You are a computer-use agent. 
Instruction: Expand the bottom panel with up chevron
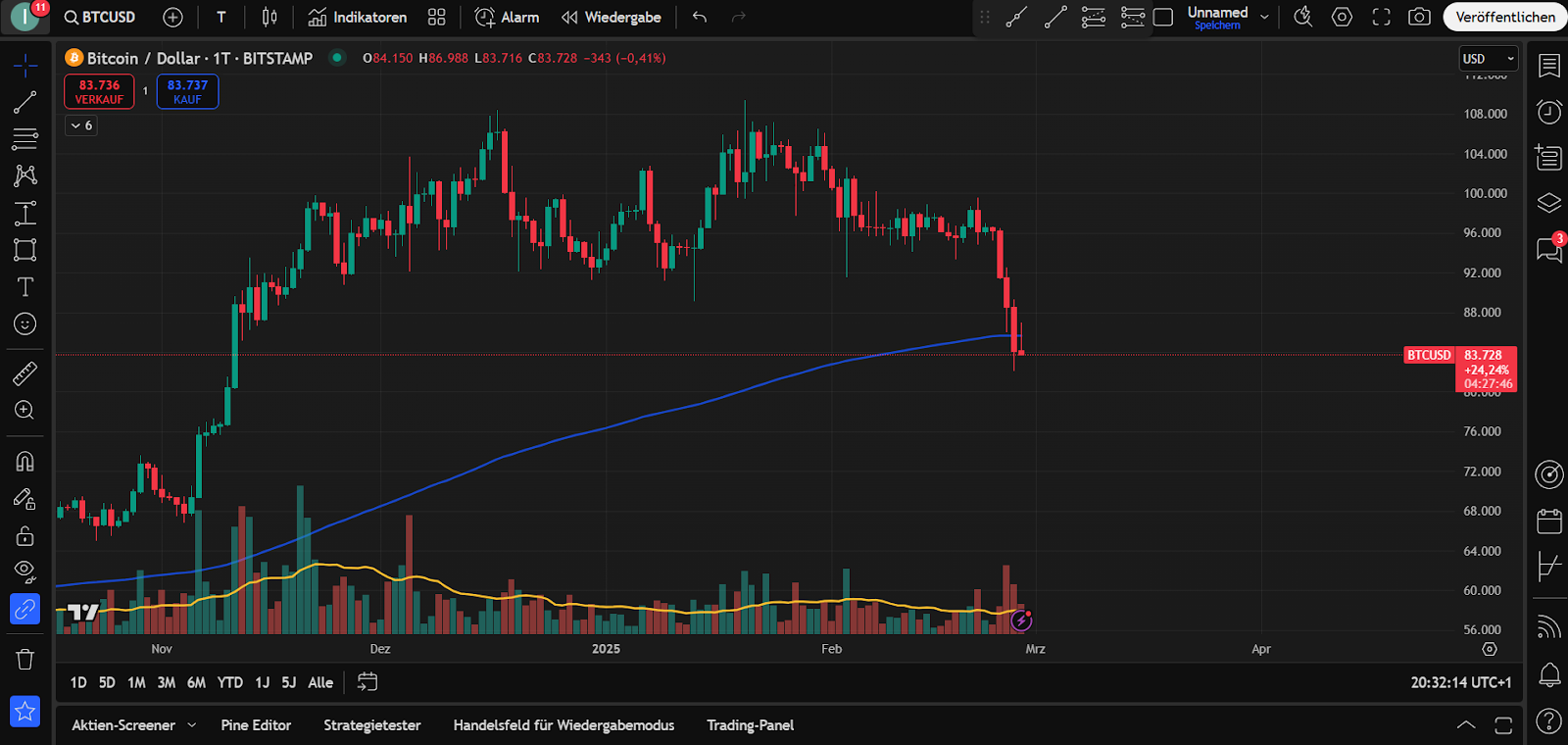click(x=1466, y=725)
